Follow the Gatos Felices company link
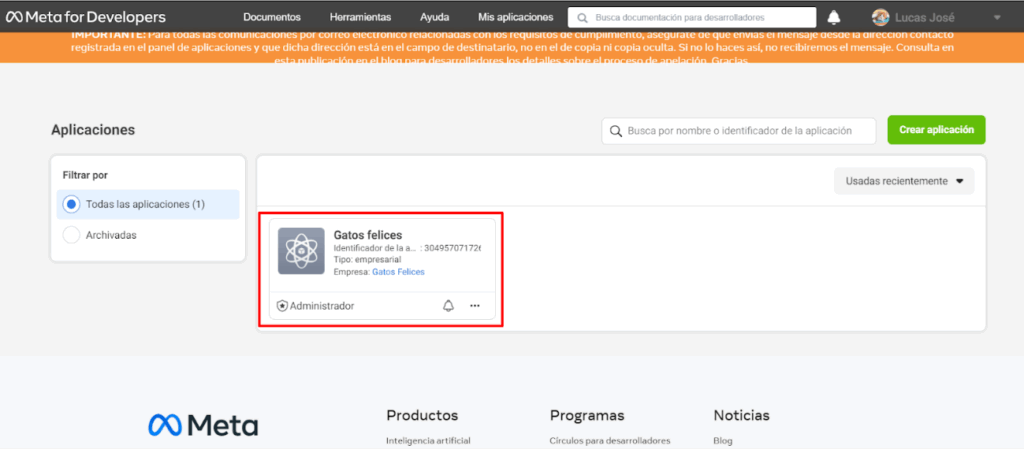 (398, 272)
